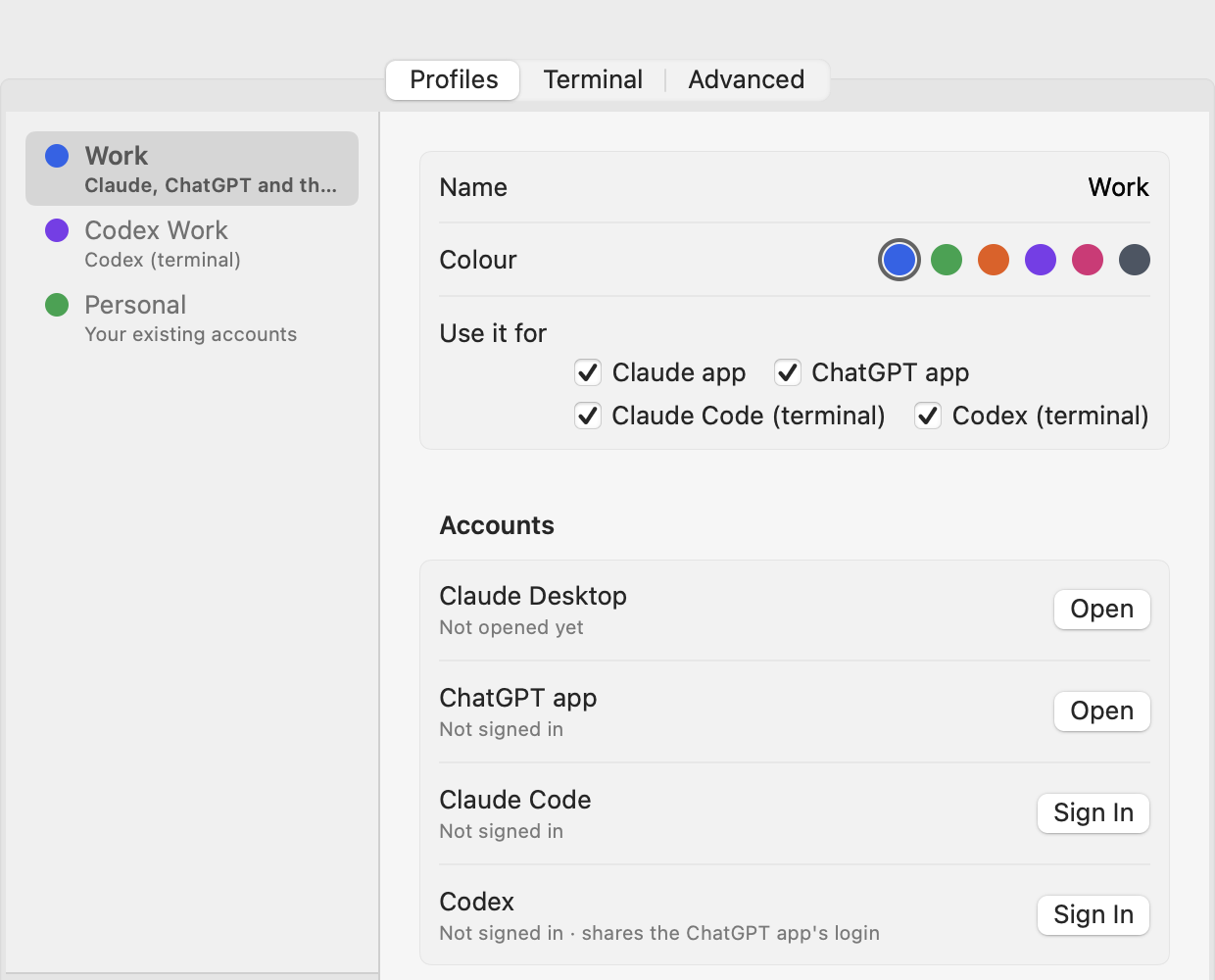The height and width of the screenshot is (980, 1215).
Task: Switch to the Profiles tab
Action: [453, 79]
